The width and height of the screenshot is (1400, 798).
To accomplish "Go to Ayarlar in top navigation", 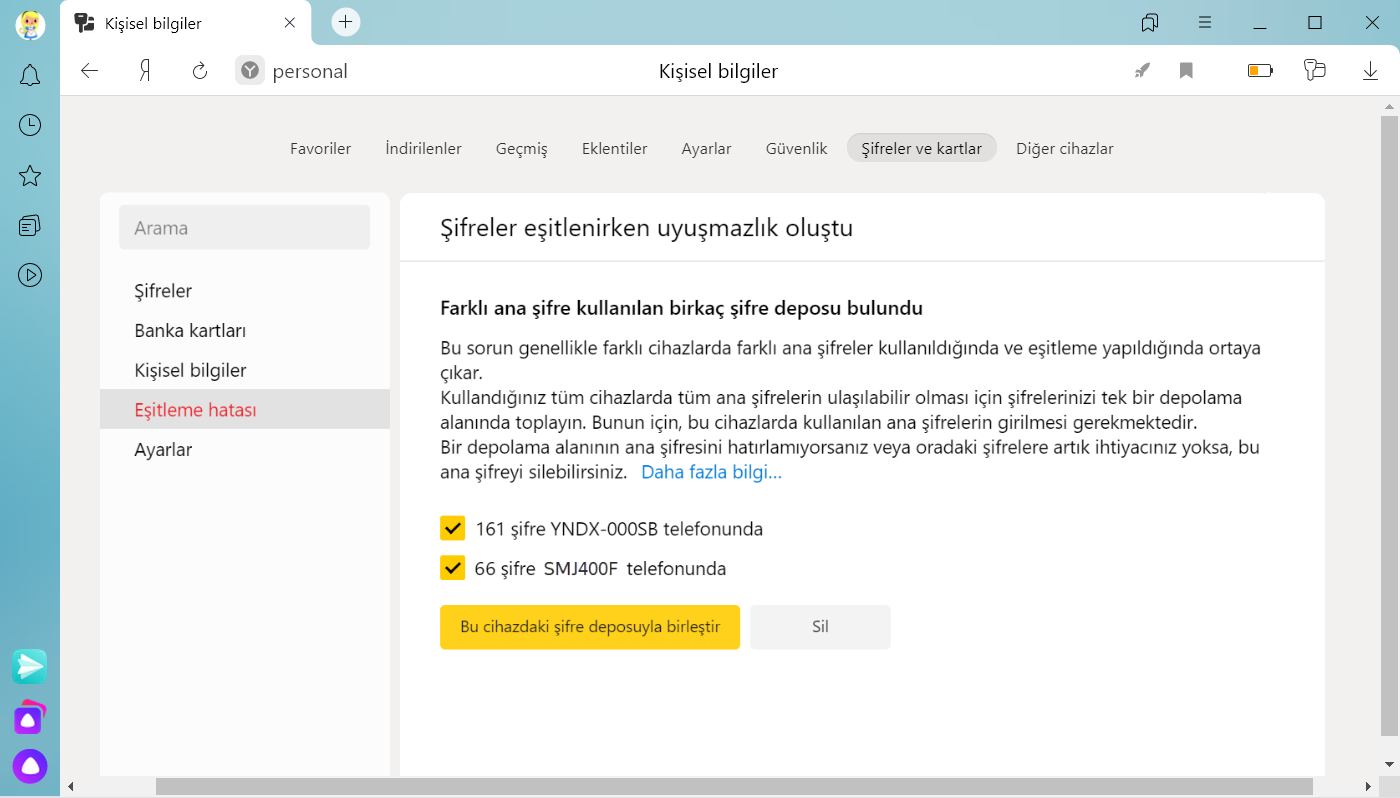I will [707, 148].
